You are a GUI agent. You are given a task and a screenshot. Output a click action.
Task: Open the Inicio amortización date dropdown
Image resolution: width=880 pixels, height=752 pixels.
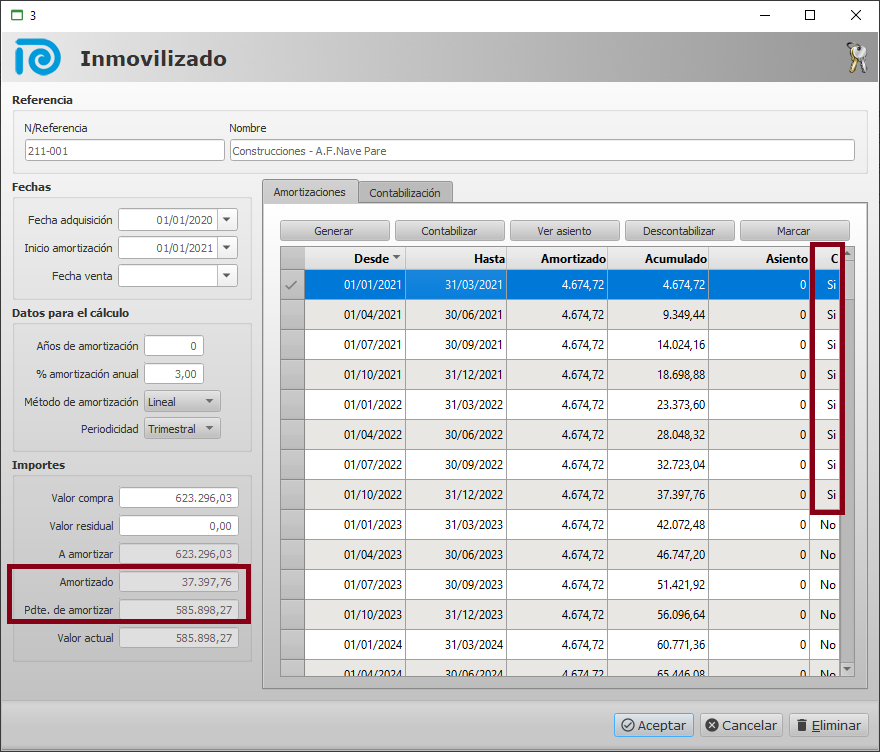pos(228,248)
